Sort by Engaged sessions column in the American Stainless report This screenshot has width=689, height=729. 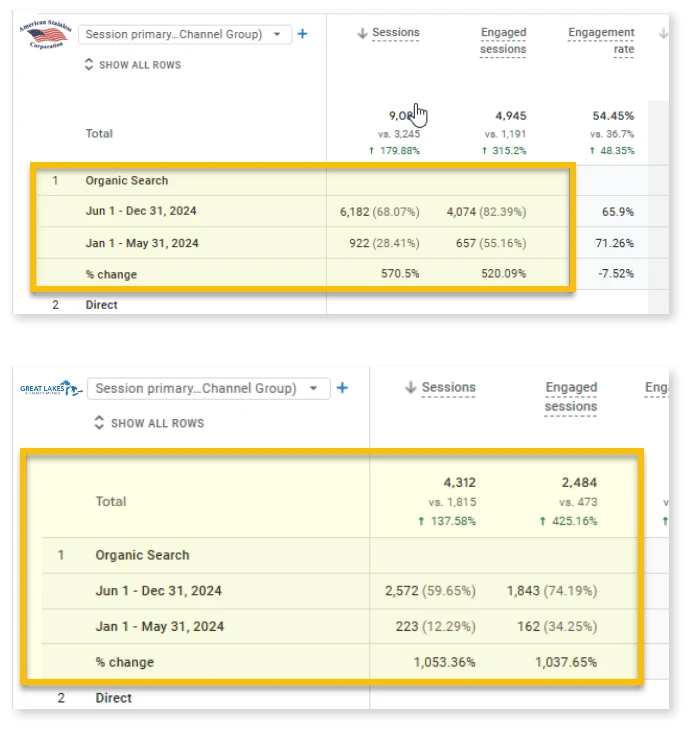pos(503,41)
